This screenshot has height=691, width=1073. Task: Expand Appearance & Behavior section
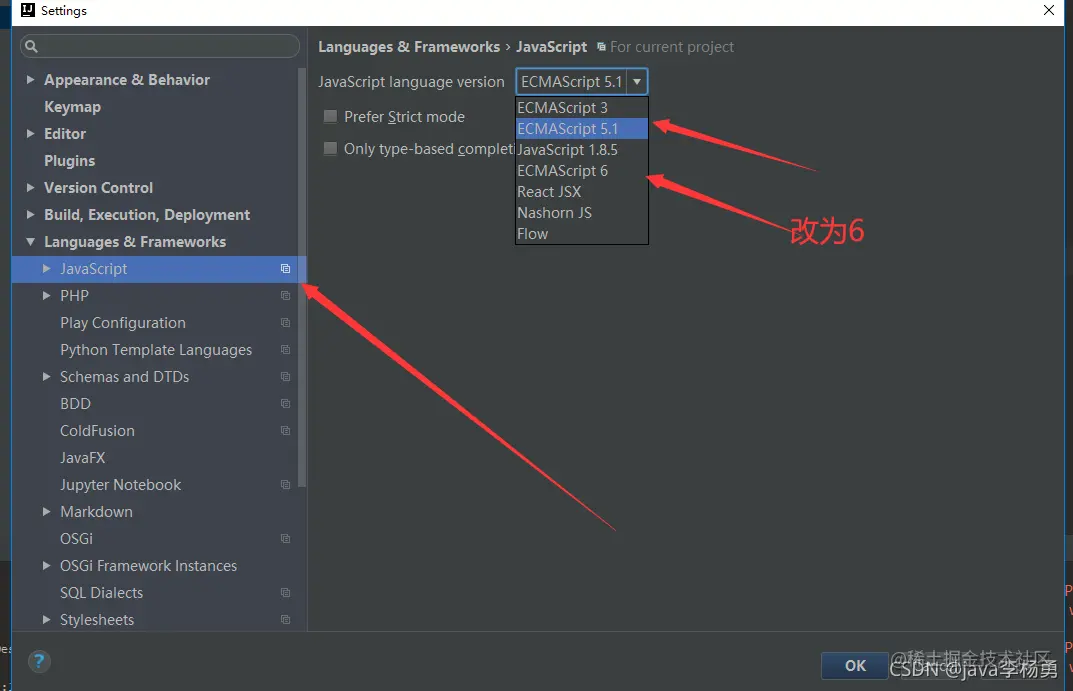point(30,79)
